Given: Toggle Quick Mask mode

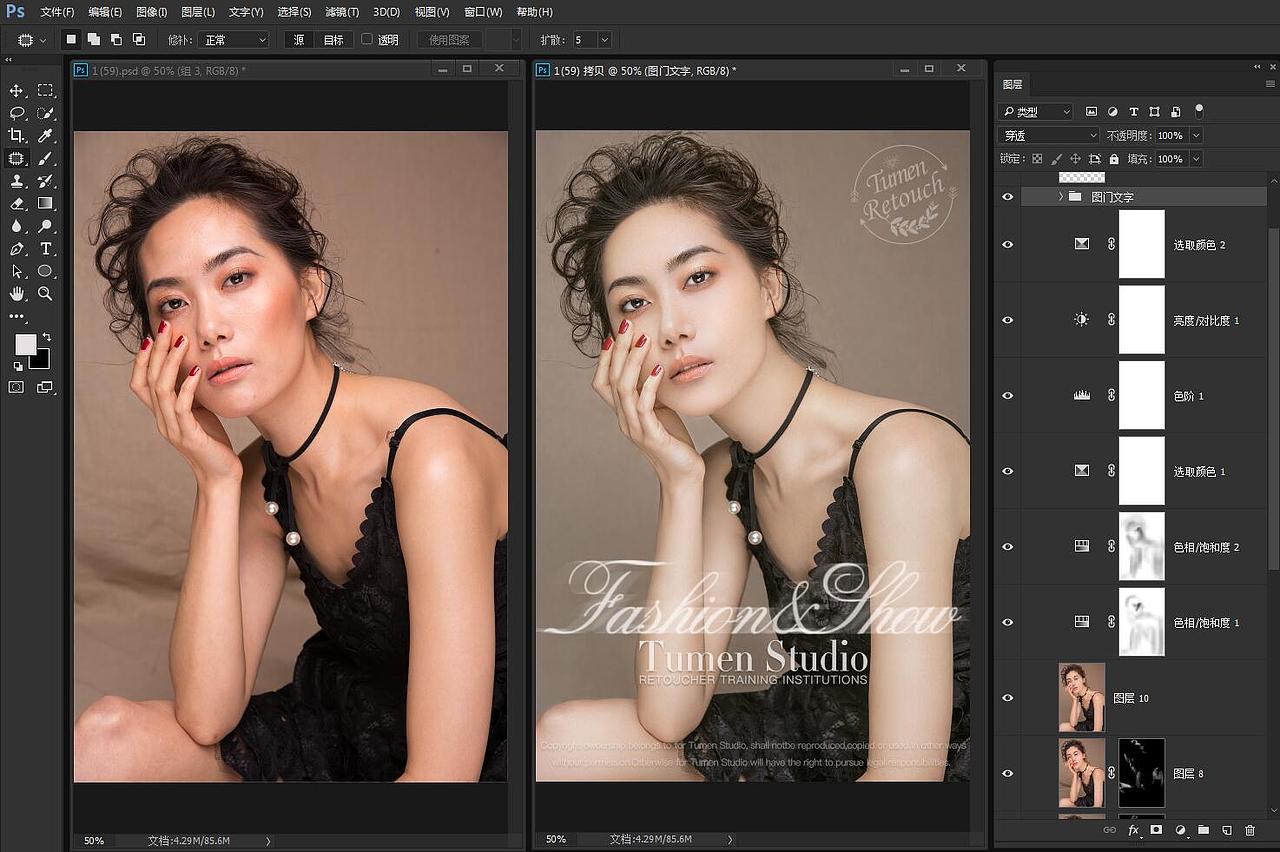Looking at the screenshot, I should tap(16, 387).
